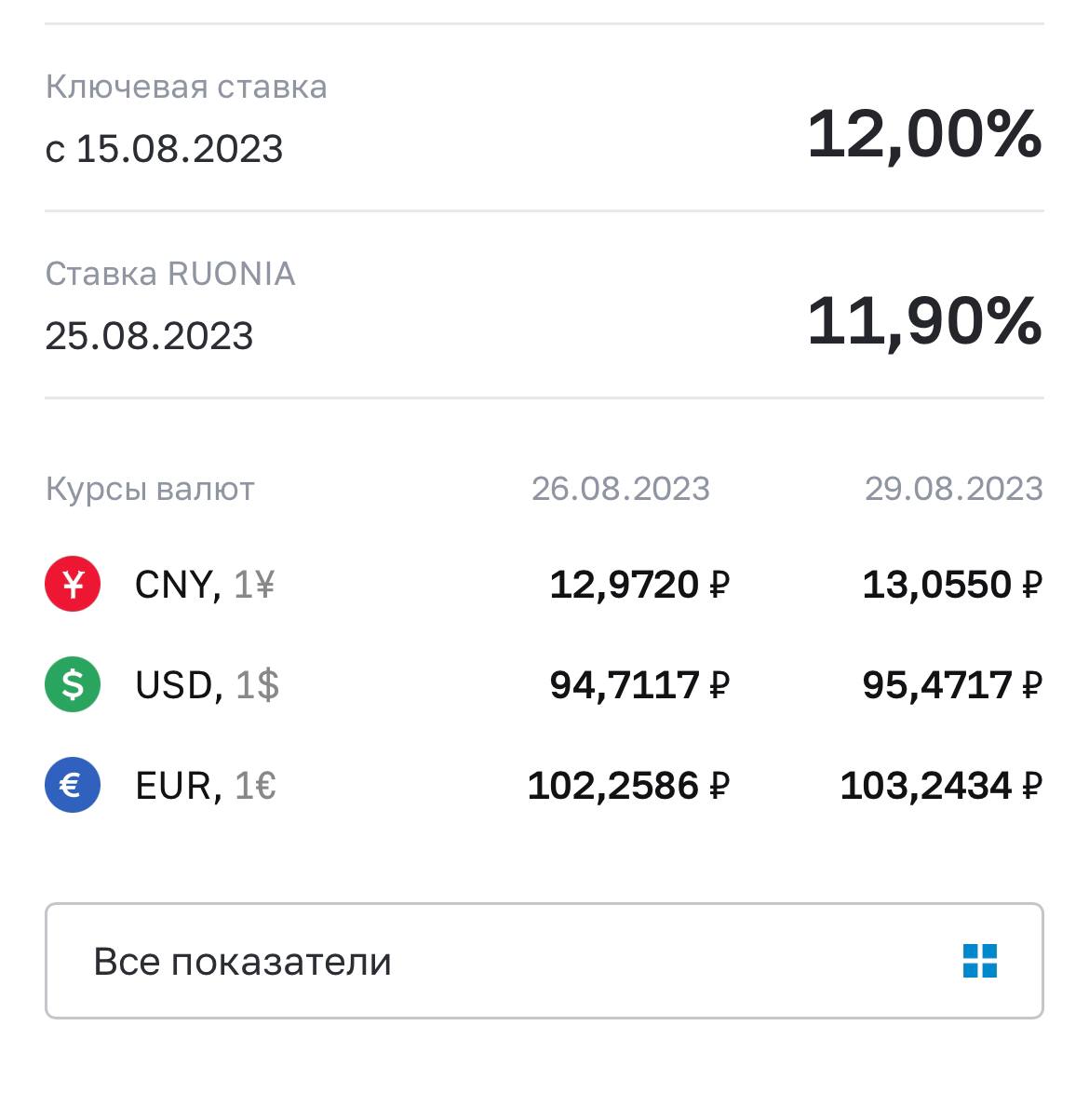This screenshot has width=1089, height=1120.
Task: Click the red CNY yuan icon
Action: [x=73, y=585]
